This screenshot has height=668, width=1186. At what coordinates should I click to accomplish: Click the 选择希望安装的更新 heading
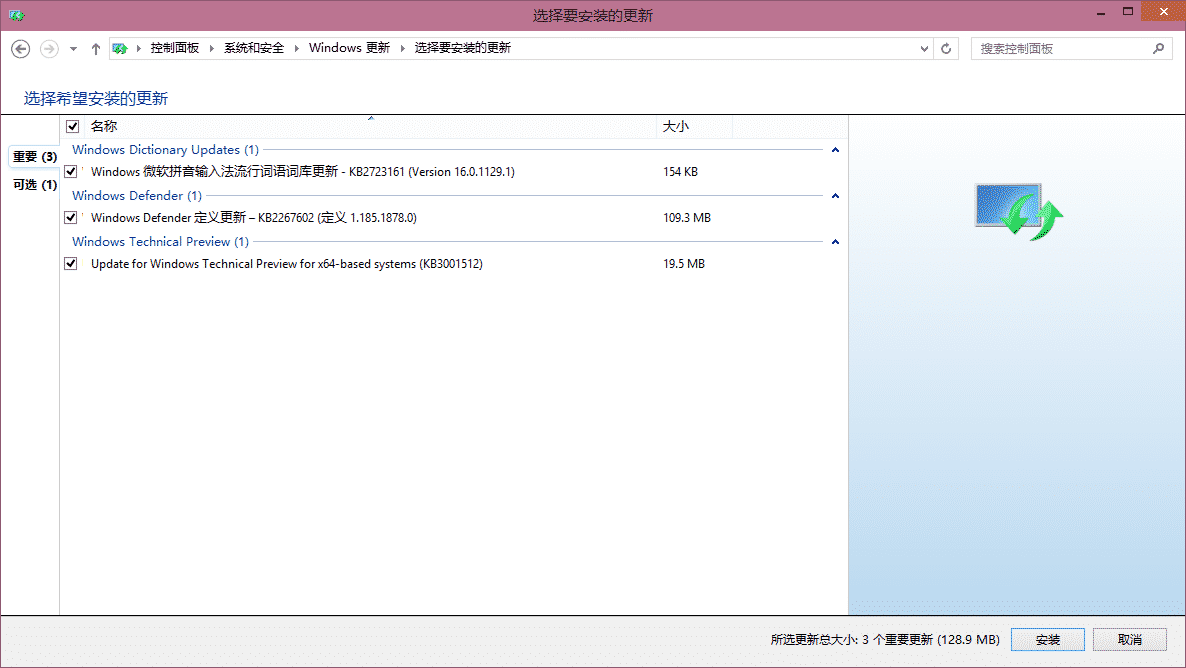click(x=95, y=98)
